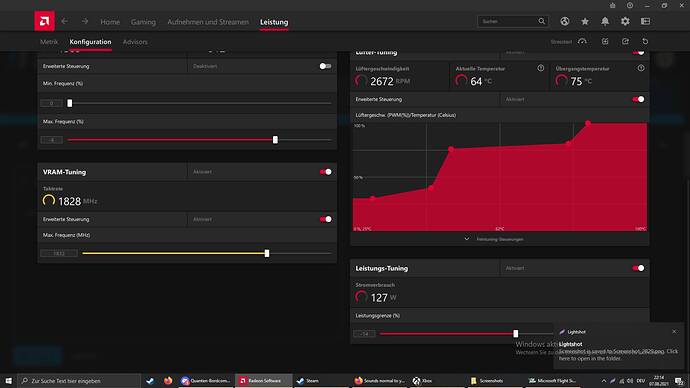Click the Min. Frequenz value box

click(x=51, y=103)
